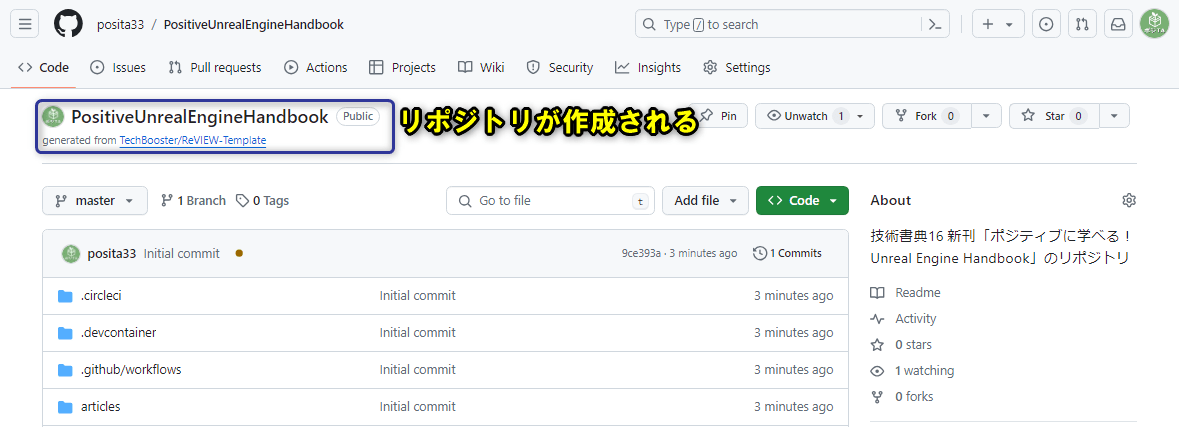The height and width of the screenshot is (427, 1179).
Task: Open the .devcontainer folder name
Action: pyautogui.click(x=119, y=332)
